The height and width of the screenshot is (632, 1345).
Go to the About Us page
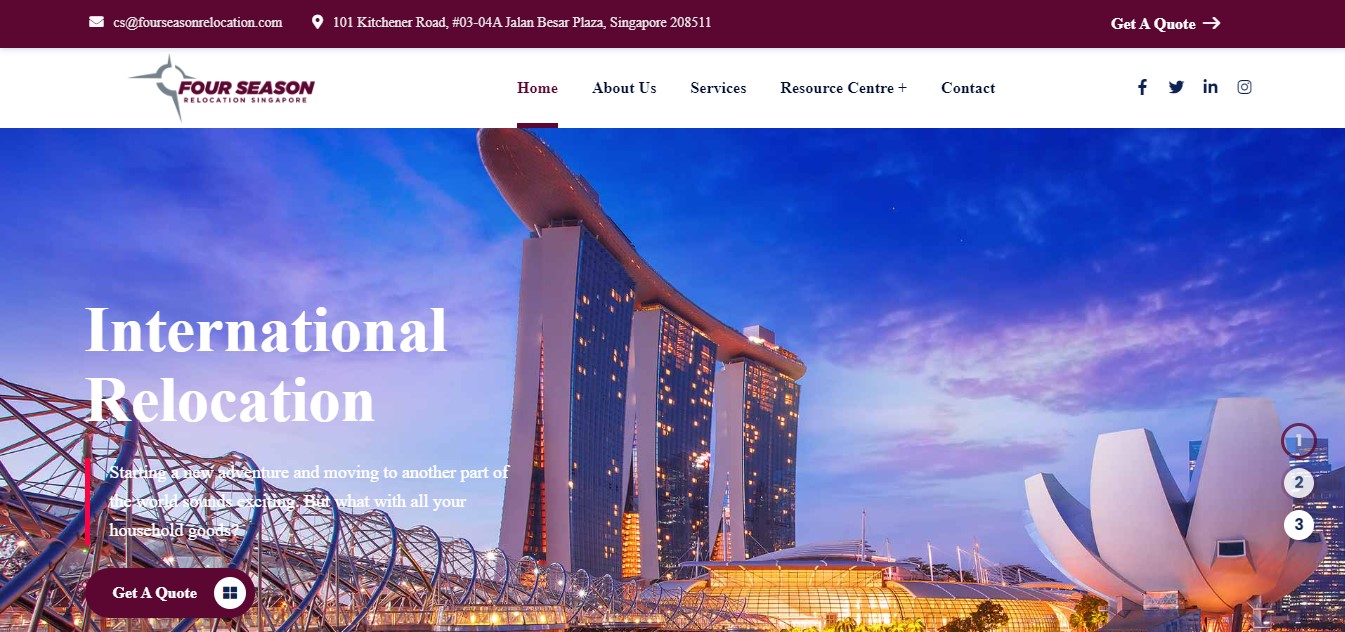click(624, 88)
